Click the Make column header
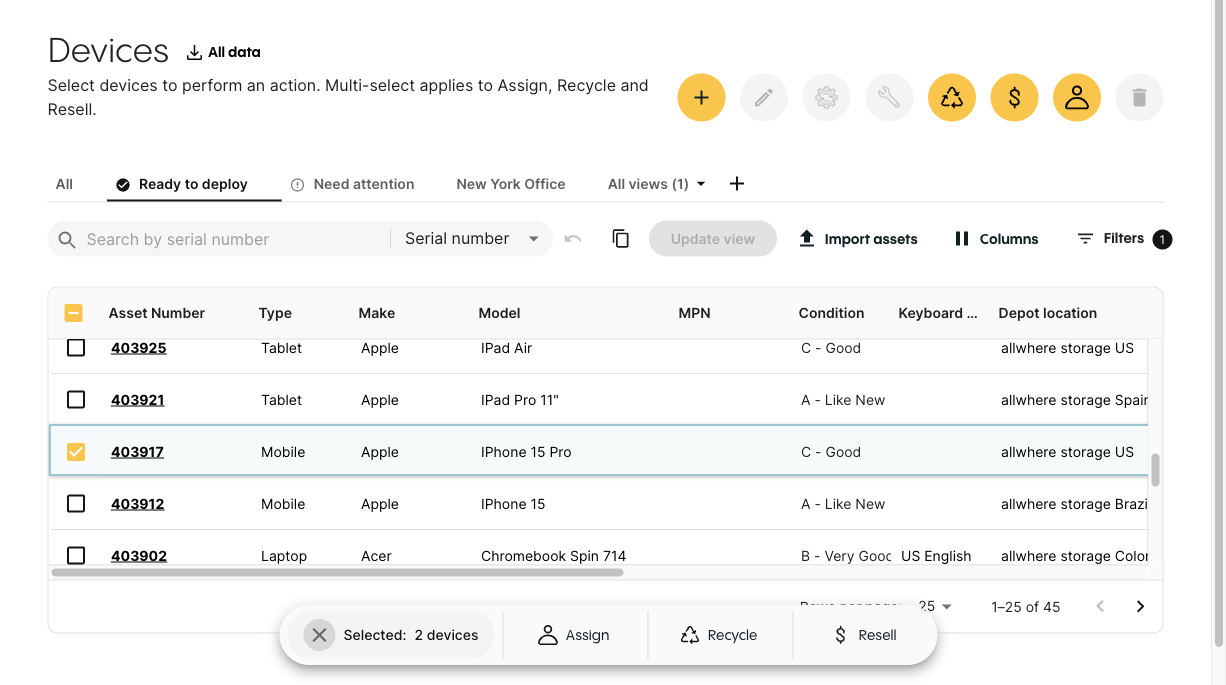The height and width of the screenshot is (685, 1226). pos(377,313)
